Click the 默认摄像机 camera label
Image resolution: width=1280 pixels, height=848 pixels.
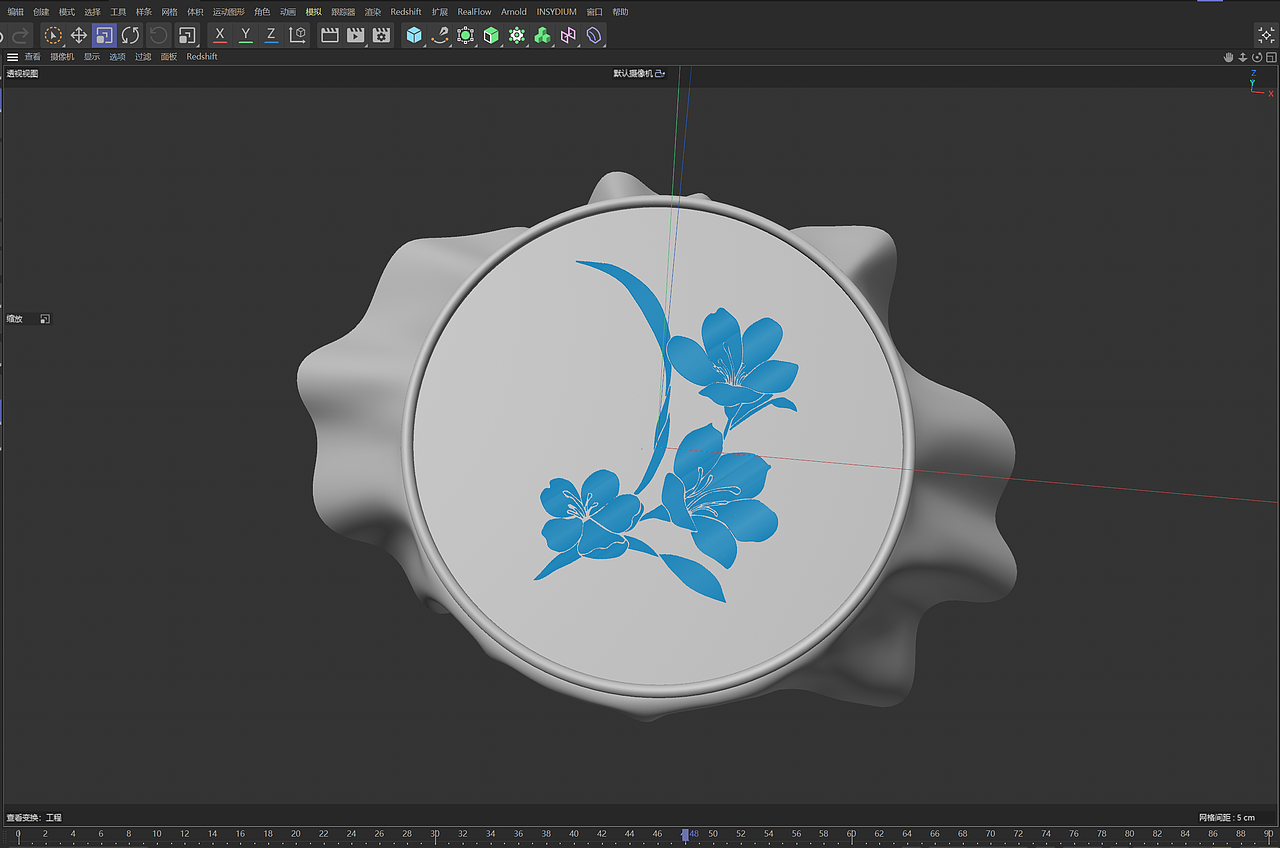coord(633,73)
